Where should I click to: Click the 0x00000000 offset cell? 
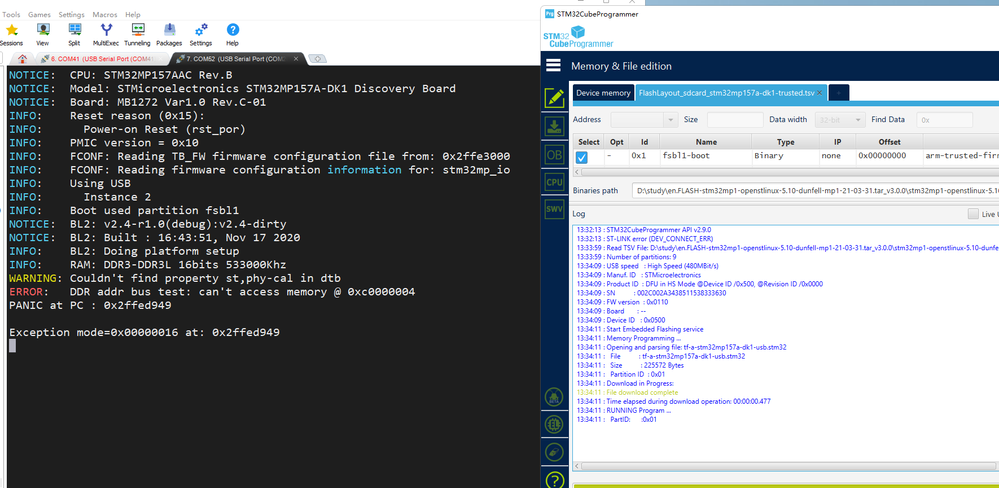tap(889, 156)
